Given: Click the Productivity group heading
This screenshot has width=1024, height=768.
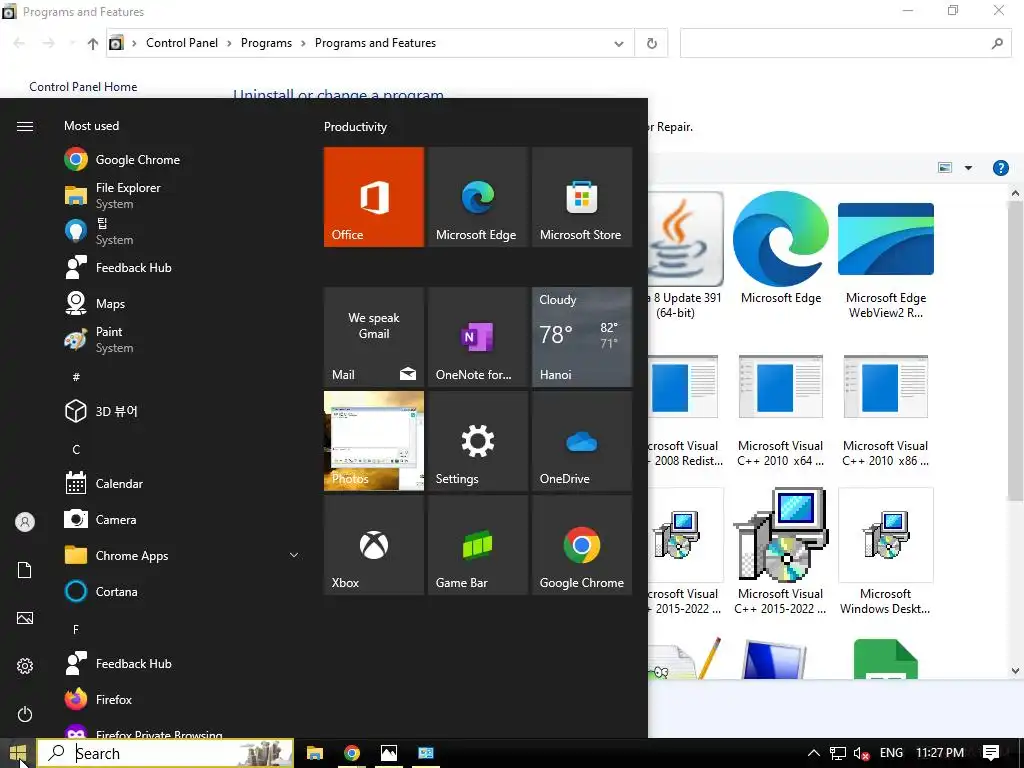Looking at the screenshot, I should [x=355, y=127].
